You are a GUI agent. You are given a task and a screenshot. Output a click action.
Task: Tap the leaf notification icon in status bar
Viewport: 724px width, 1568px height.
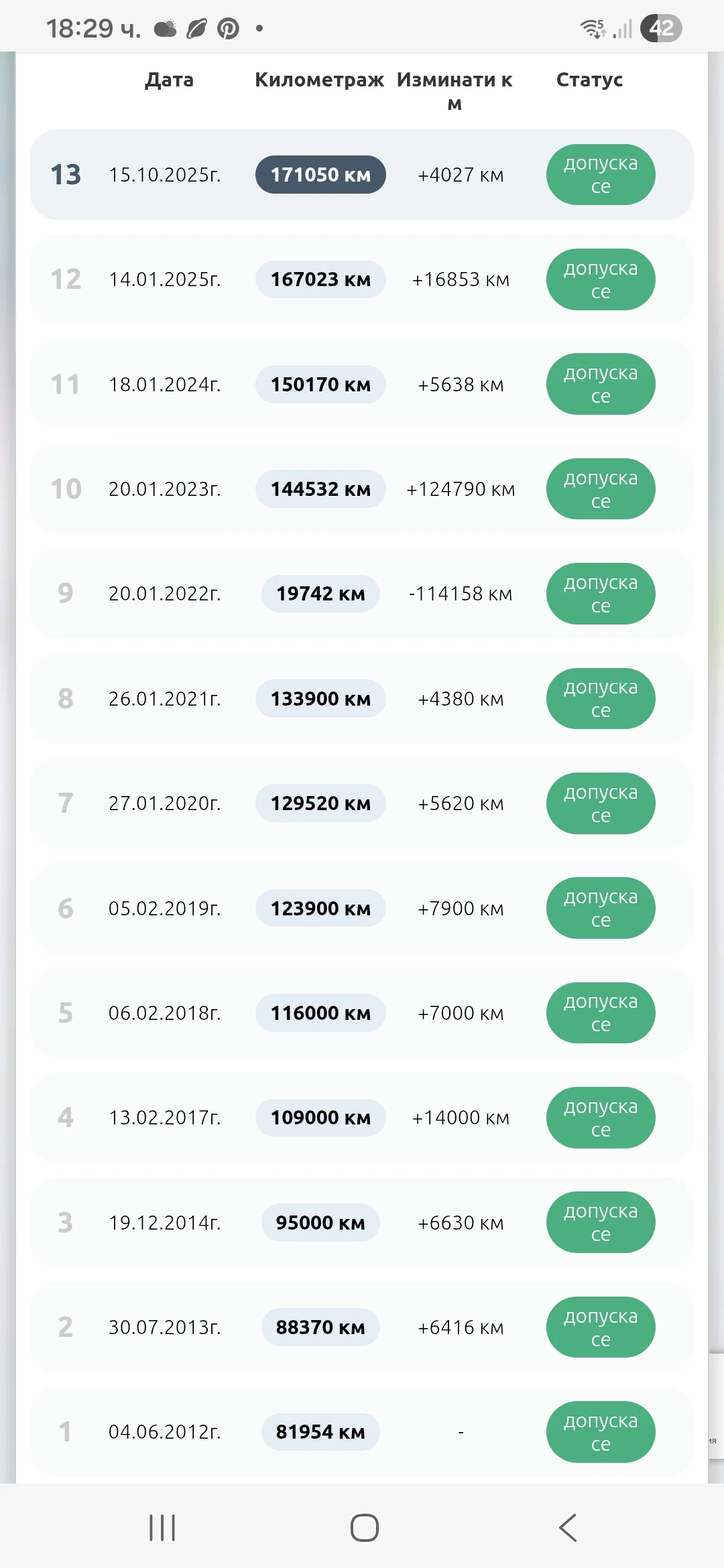[x=196, y=29]
